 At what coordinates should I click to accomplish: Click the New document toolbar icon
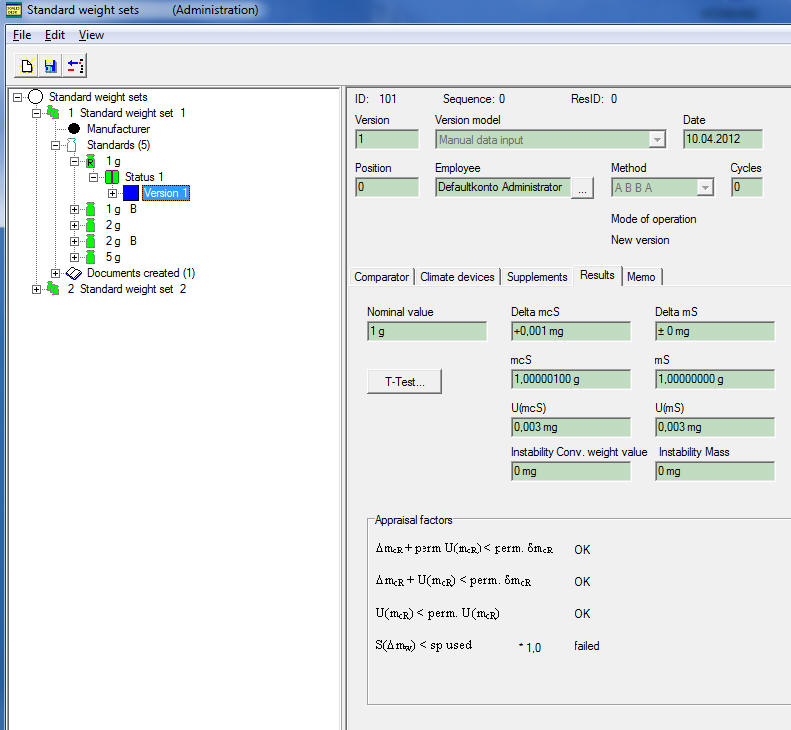pos(28,66)
